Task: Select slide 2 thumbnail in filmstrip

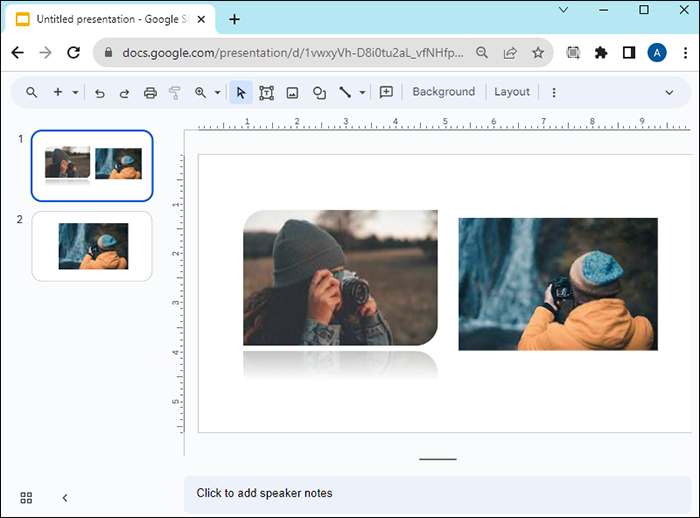Action: (x=92, y=246)
